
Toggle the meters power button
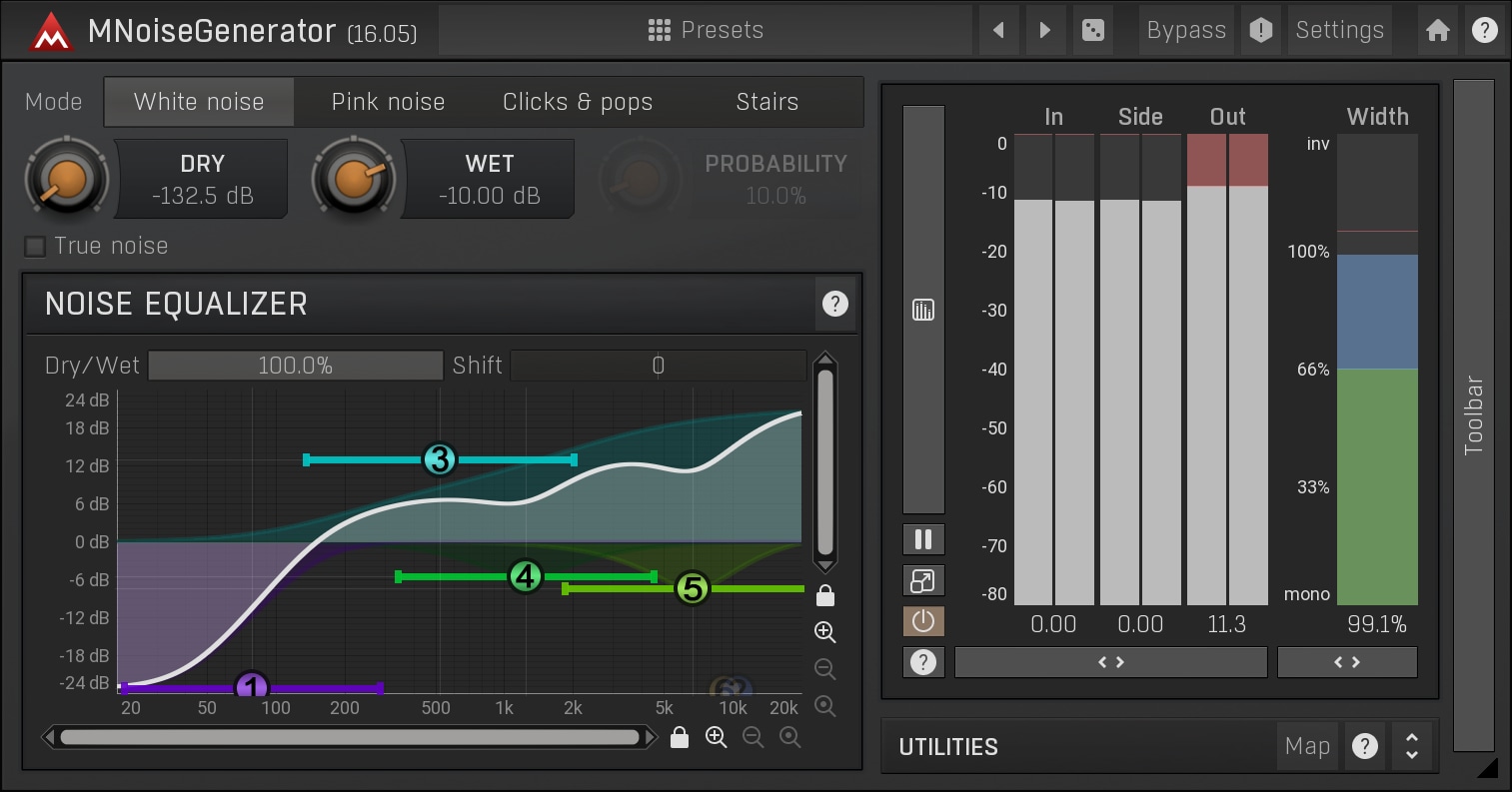click(923, 621)
